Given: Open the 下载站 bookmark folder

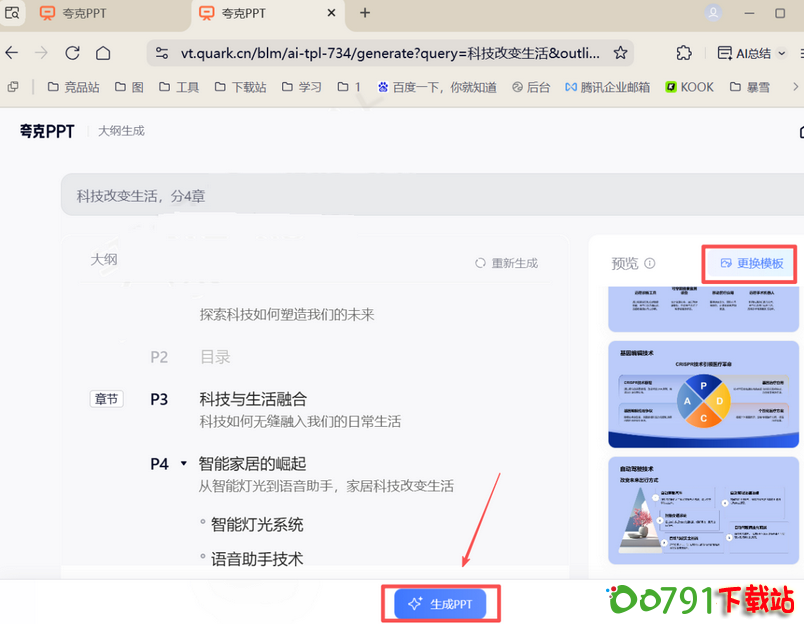Looking at the screenshot, I should coord(240,87).
